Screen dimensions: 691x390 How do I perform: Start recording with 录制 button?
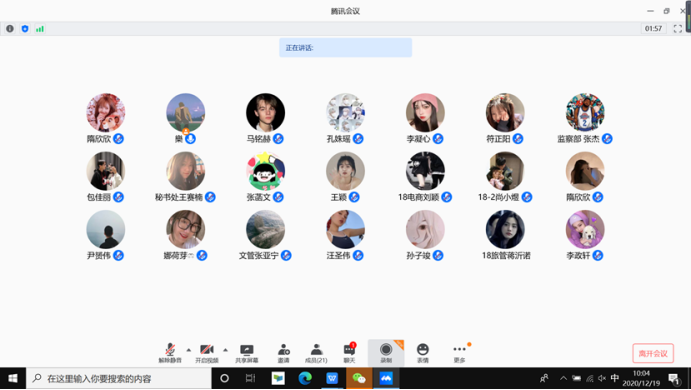[386, 353]
